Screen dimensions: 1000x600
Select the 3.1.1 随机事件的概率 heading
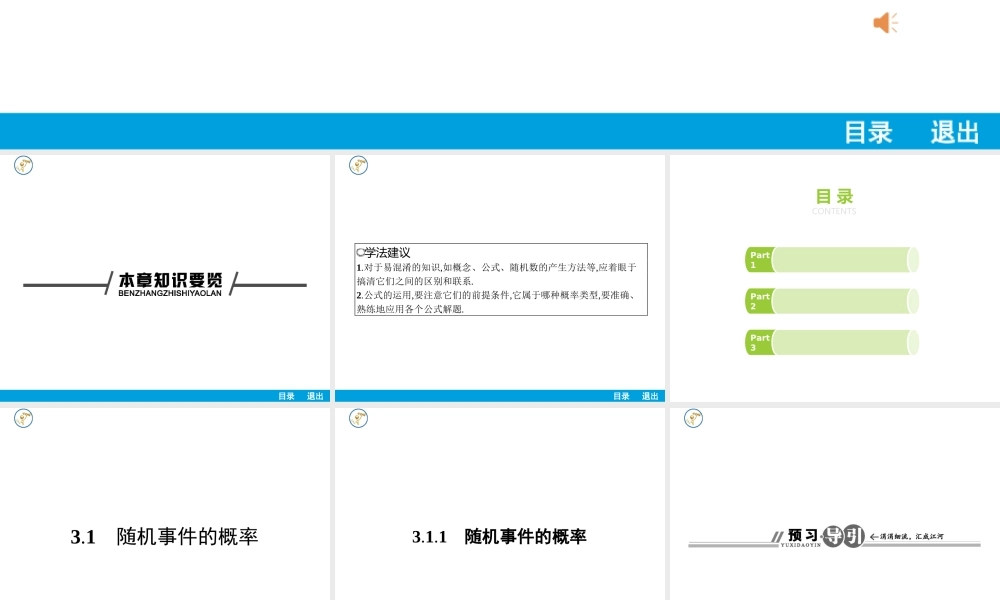click(x=499, y=537)
